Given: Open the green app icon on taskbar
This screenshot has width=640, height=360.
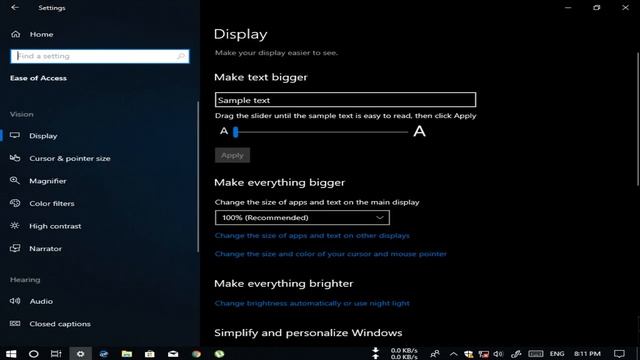Looking at the screenshot, I should point(219,354).
